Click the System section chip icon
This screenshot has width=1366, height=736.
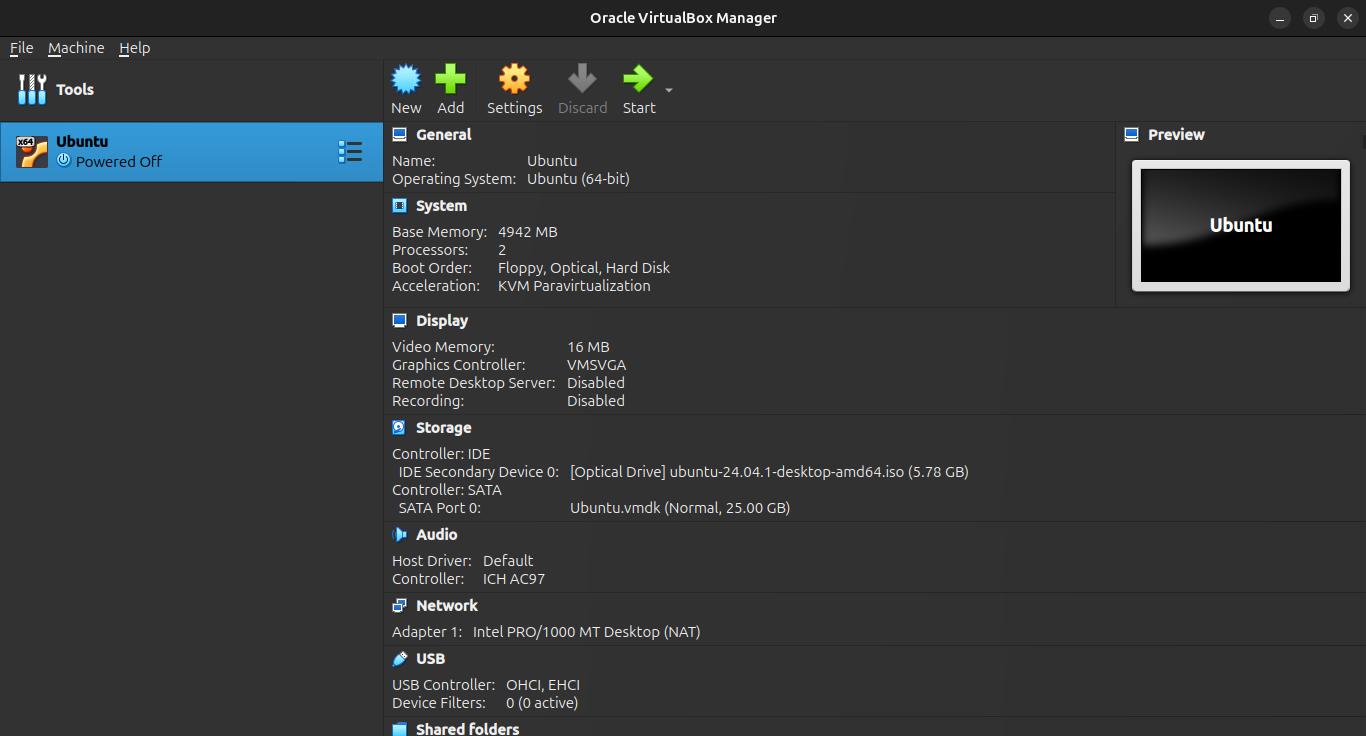tap(400, 206)
